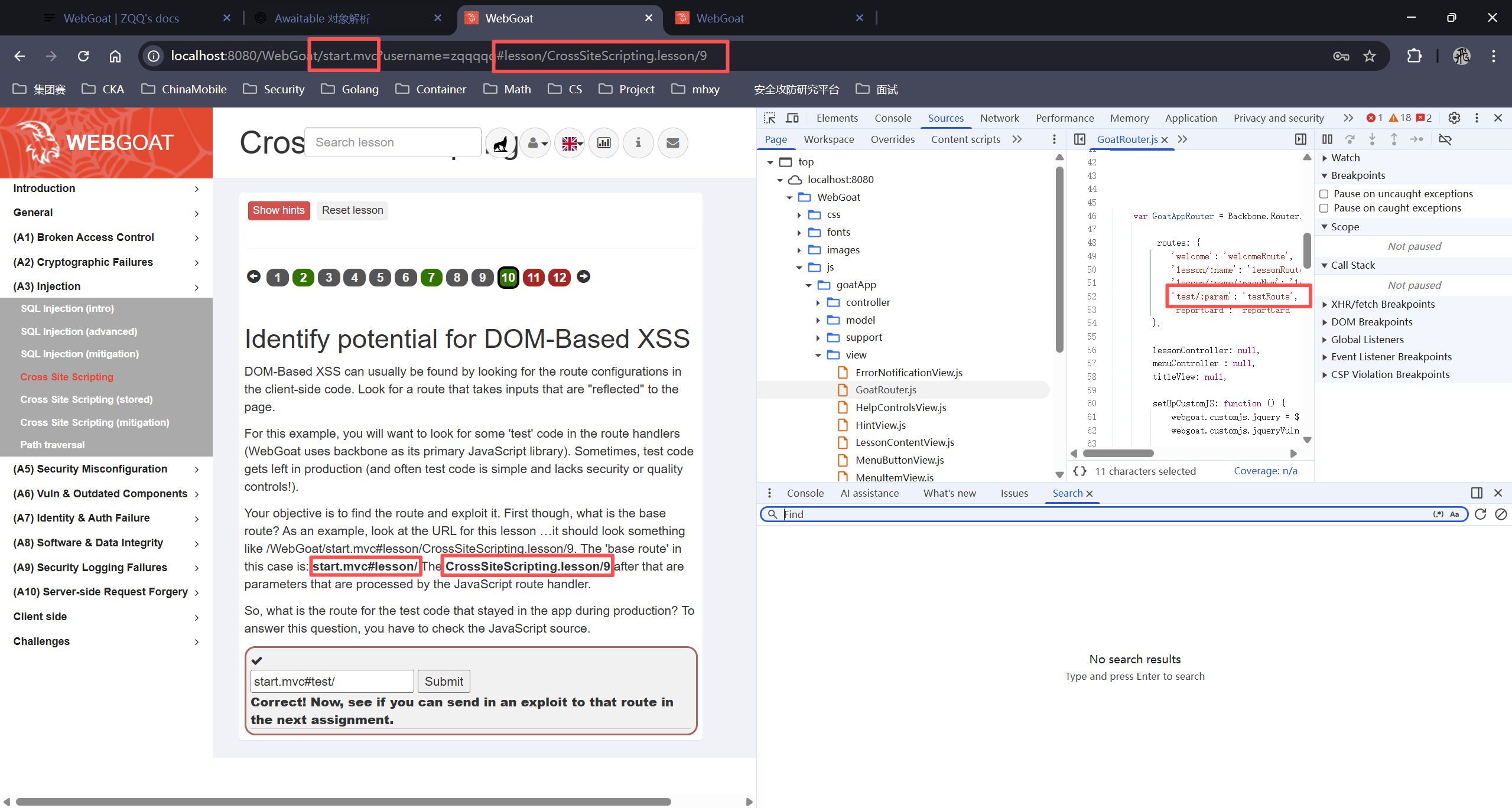Click the pause script execution icon
This screenshot has width=1512, height=808.
click(1327, 139)
